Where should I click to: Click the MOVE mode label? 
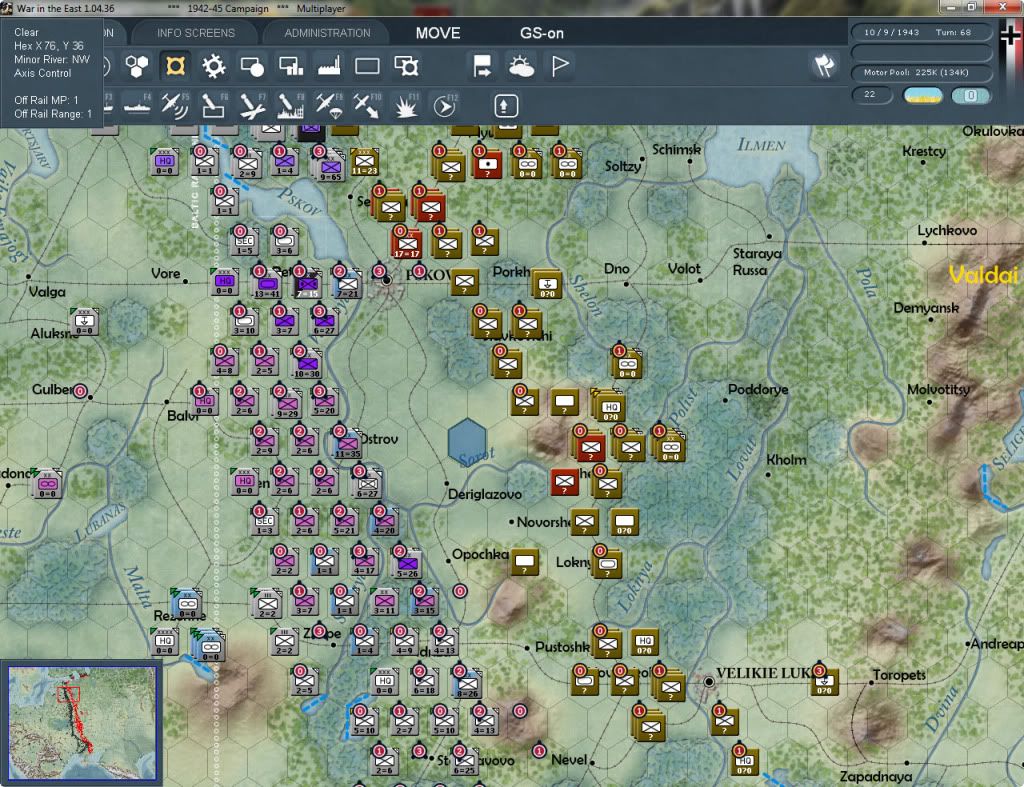tap(438, 33)
